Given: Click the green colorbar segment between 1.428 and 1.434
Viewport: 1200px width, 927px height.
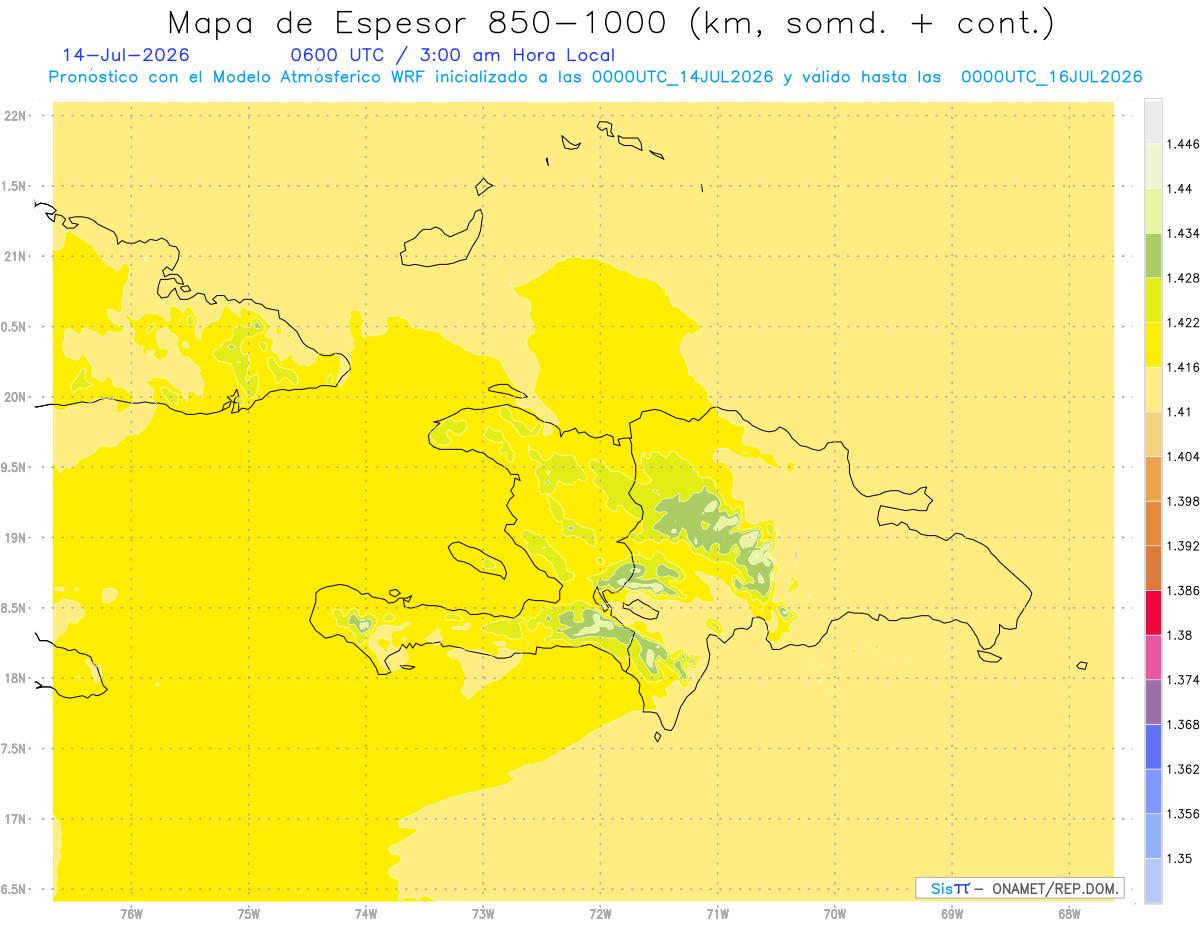Looking at the screenshot, I should click(1153, 255).
